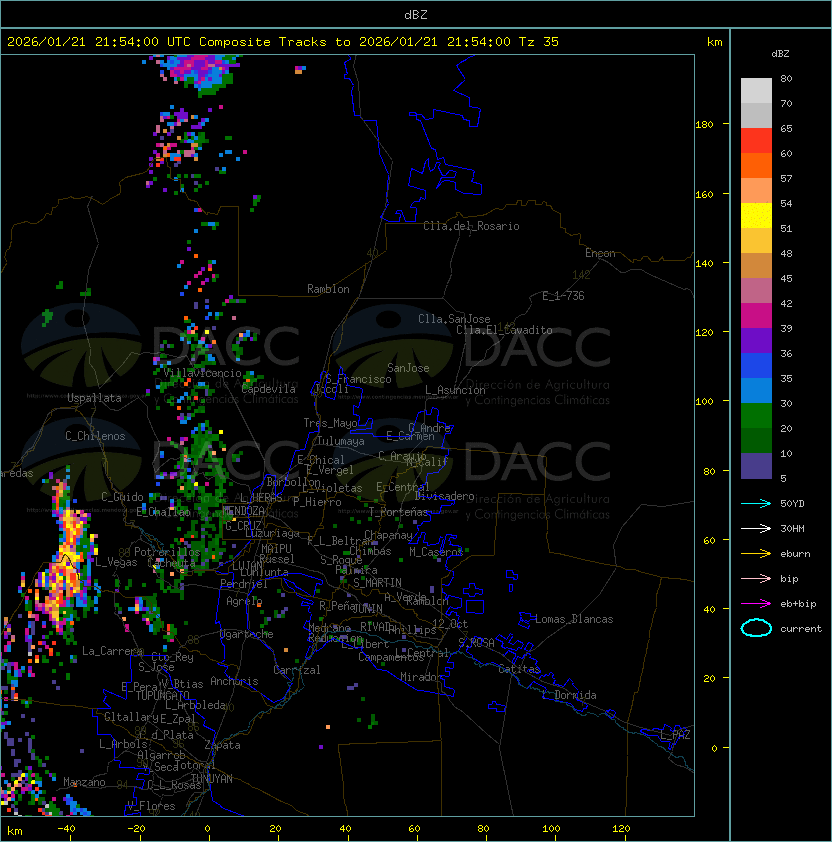Click the Mirador map label
The width and height of the screenshot is (832, 842).
(421, 677)
